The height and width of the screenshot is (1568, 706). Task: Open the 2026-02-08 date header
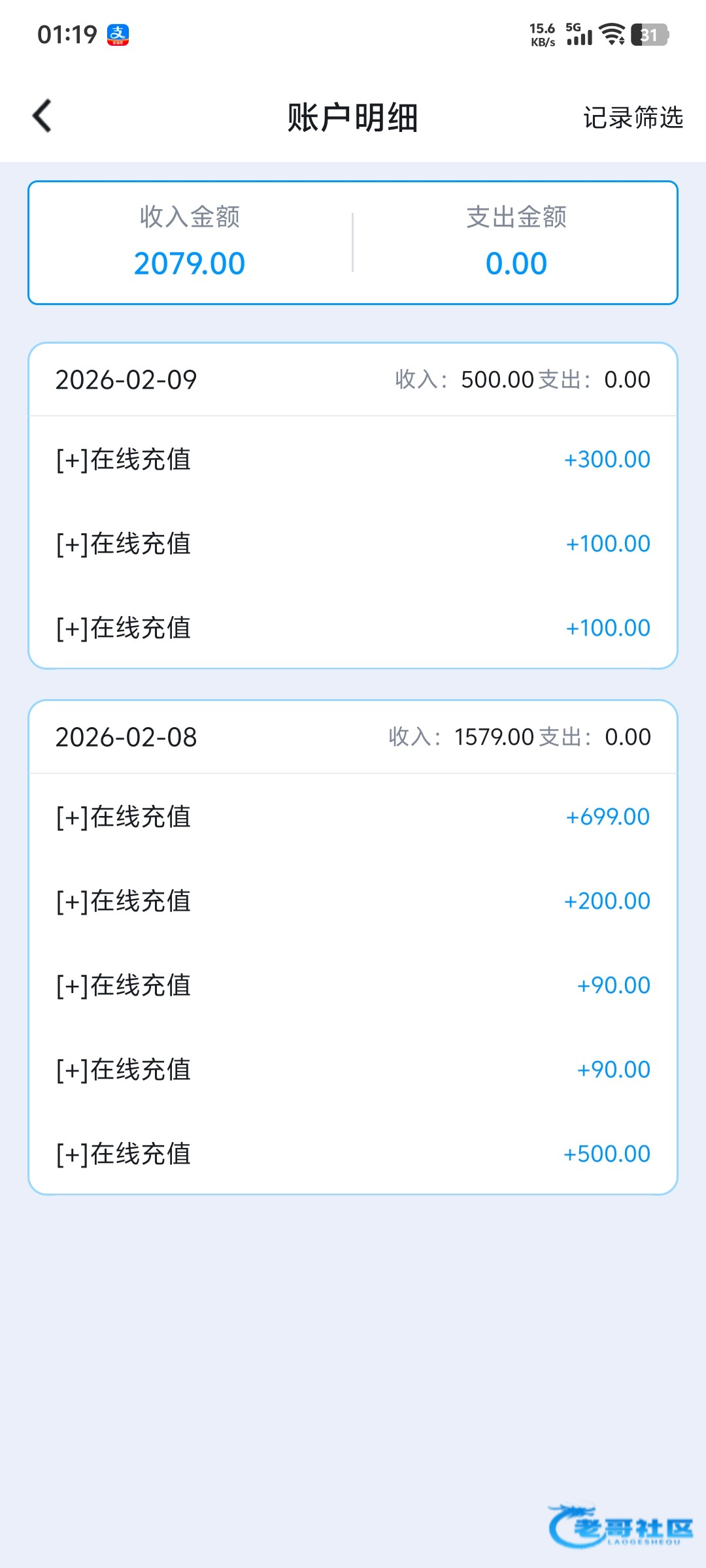pyautogui.click(x=126, y=737)
